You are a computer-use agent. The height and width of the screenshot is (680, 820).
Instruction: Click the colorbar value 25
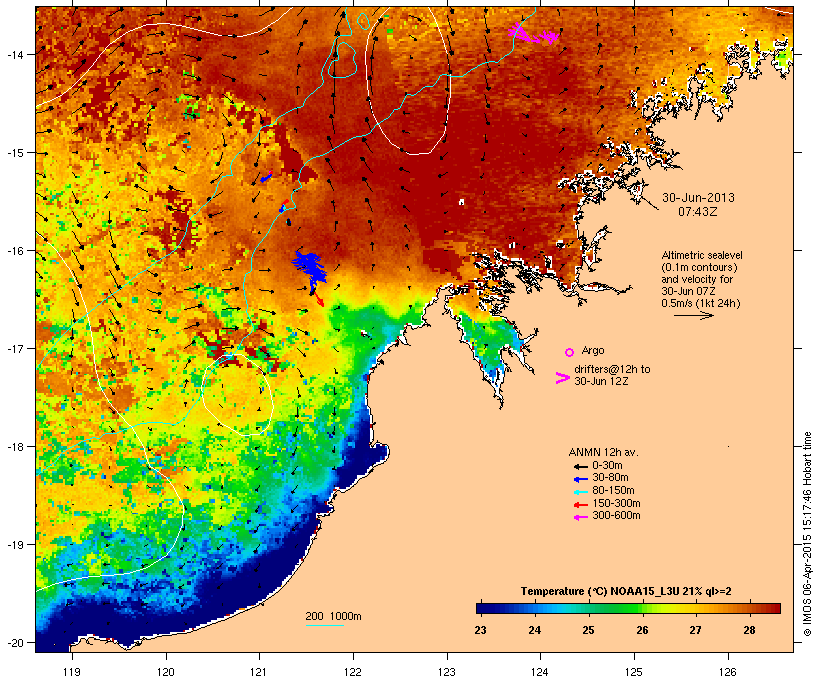pos(588,630)
